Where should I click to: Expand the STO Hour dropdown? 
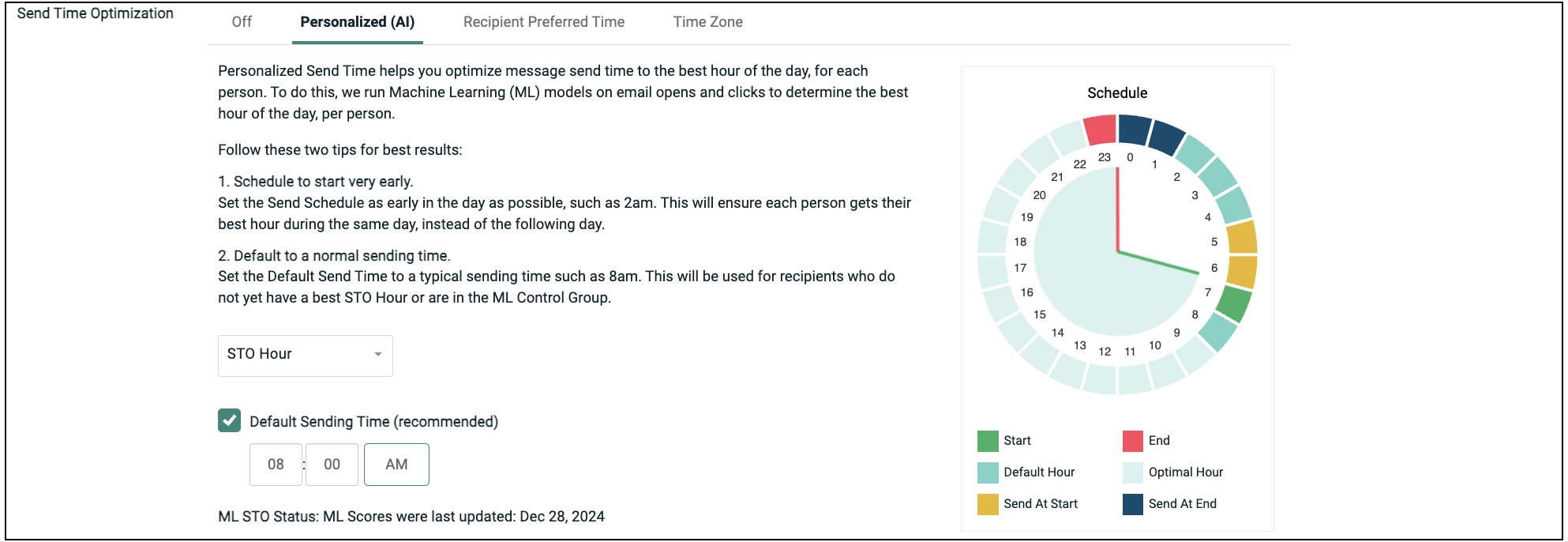(x=305, y=355)
